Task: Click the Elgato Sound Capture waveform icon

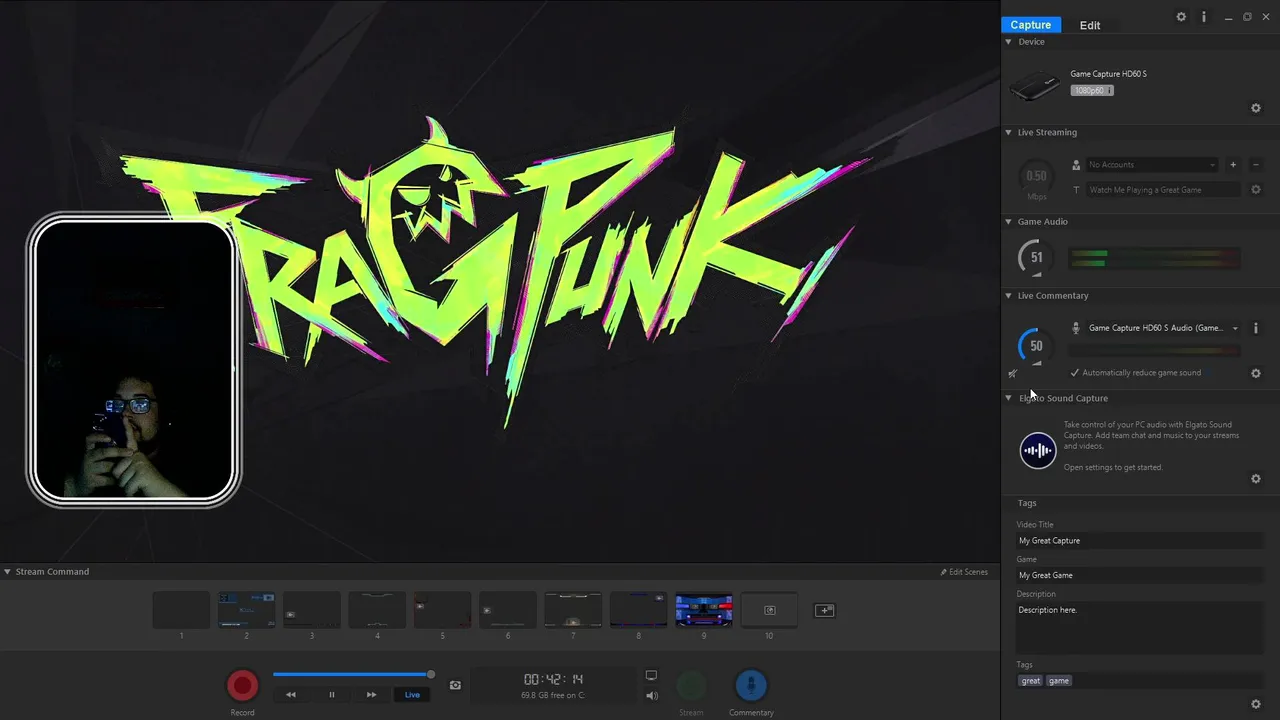Action: [1038, 450]
